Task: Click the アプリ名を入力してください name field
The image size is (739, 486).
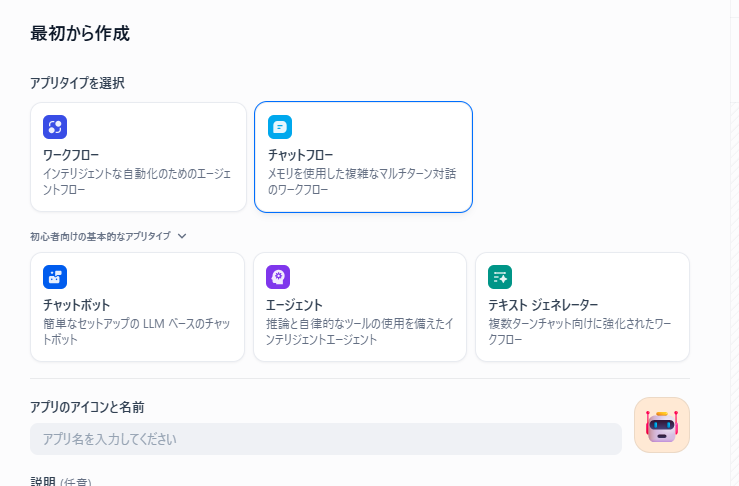Action: (x=325, y=439)
